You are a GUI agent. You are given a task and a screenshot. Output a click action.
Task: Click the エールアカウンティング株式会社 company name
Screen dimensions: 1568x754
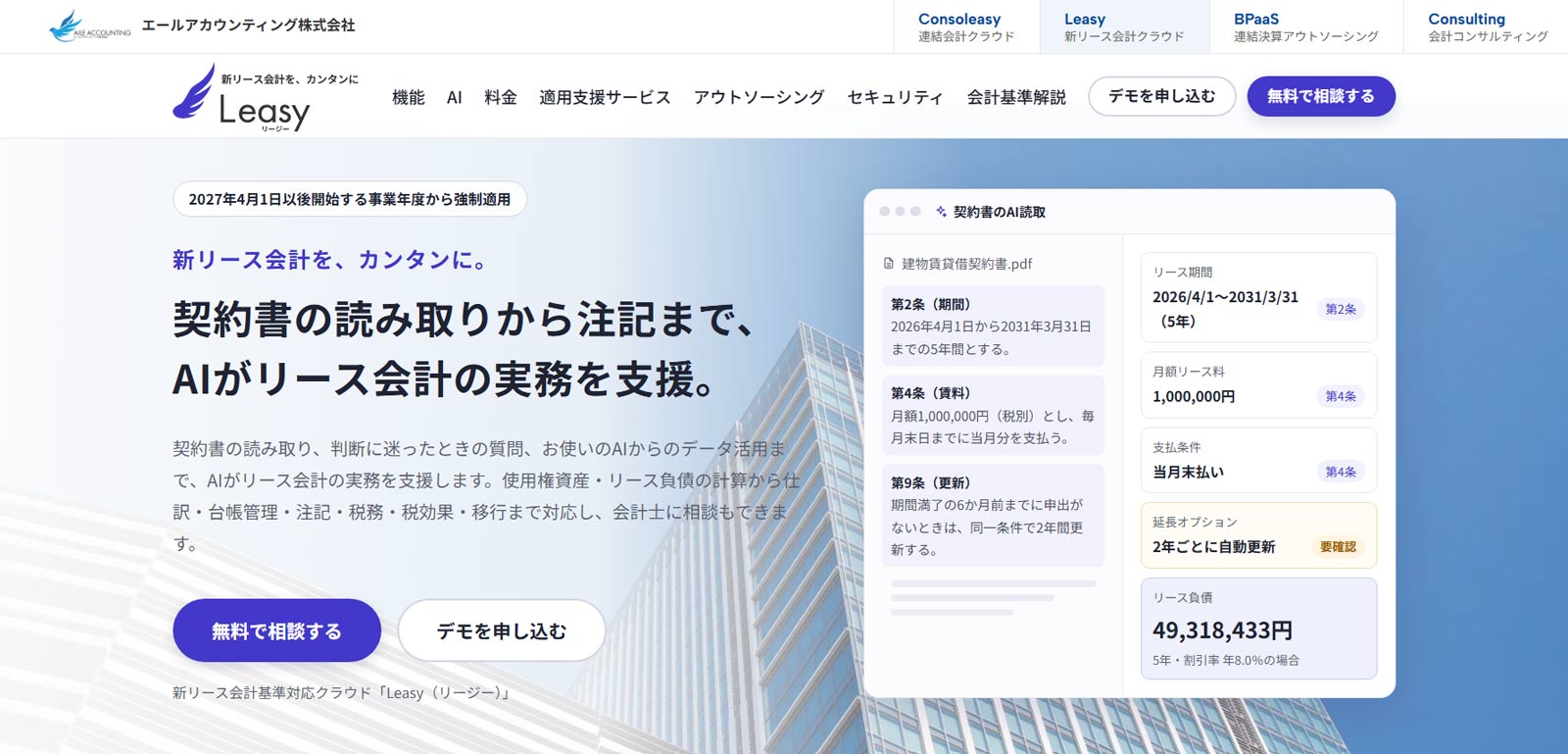(x=248, y=25)
